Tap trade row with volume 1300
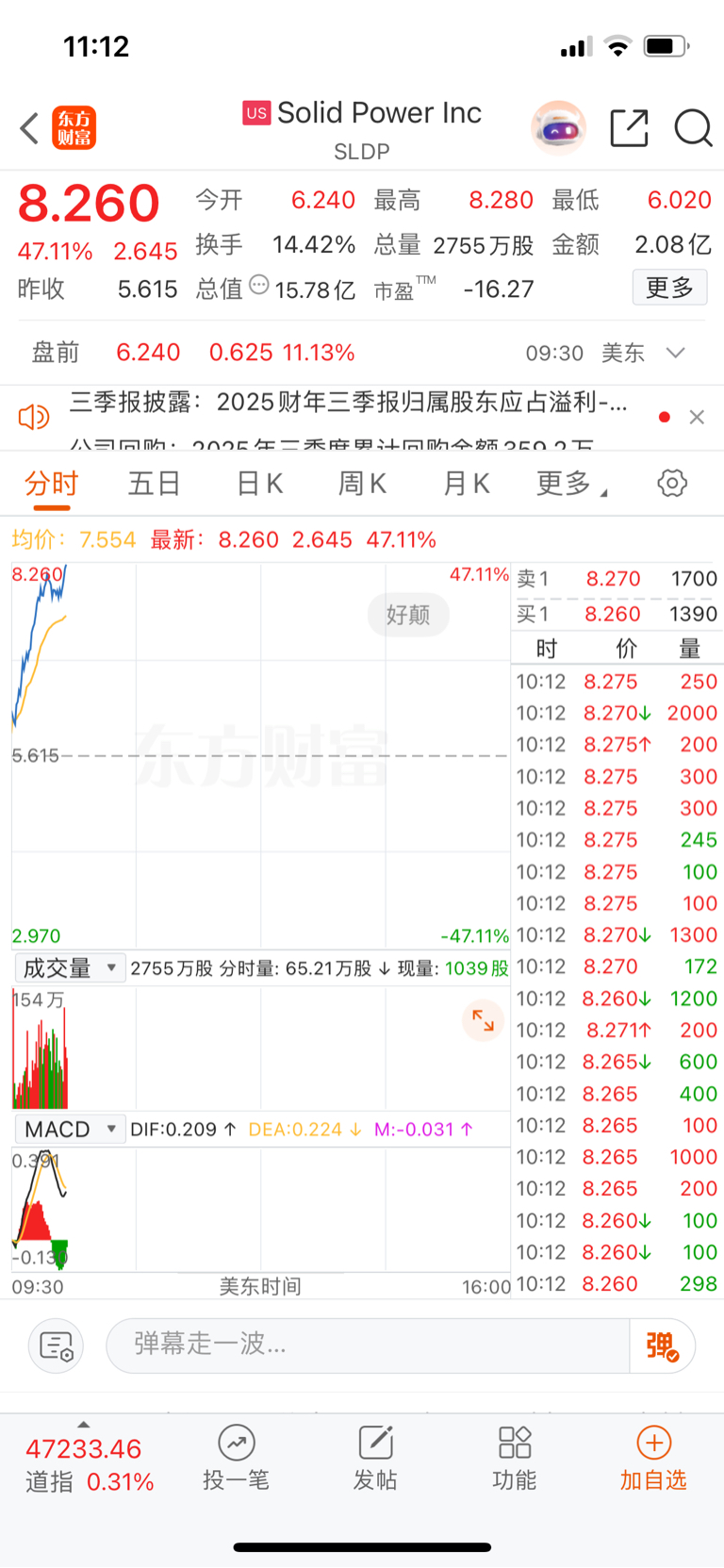Image resolution: width=724 pixels, height=1568 pixels. point(617,935)
